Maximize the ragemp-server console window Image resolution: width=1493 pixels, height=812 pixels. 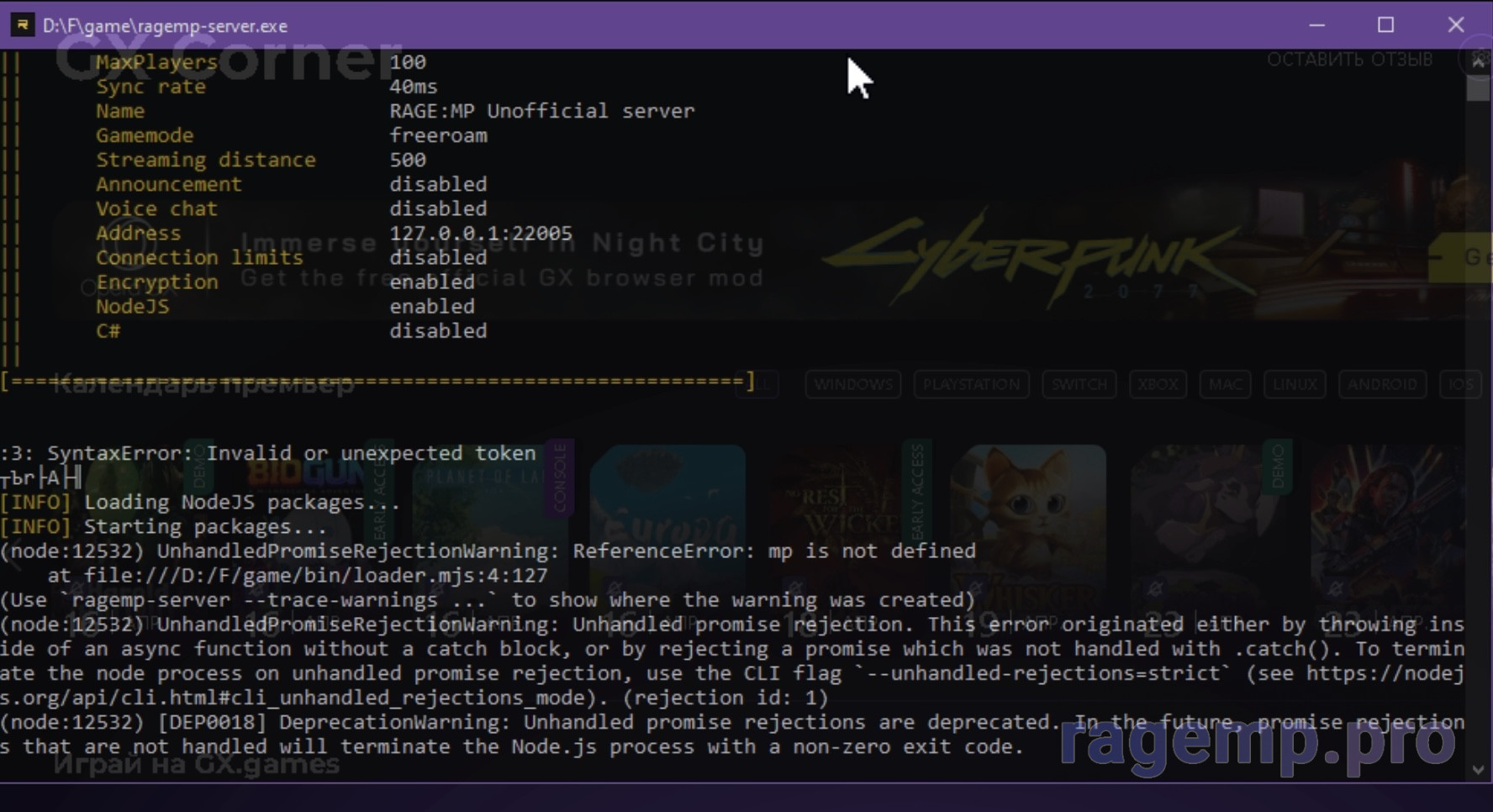tap(1386, 25)
